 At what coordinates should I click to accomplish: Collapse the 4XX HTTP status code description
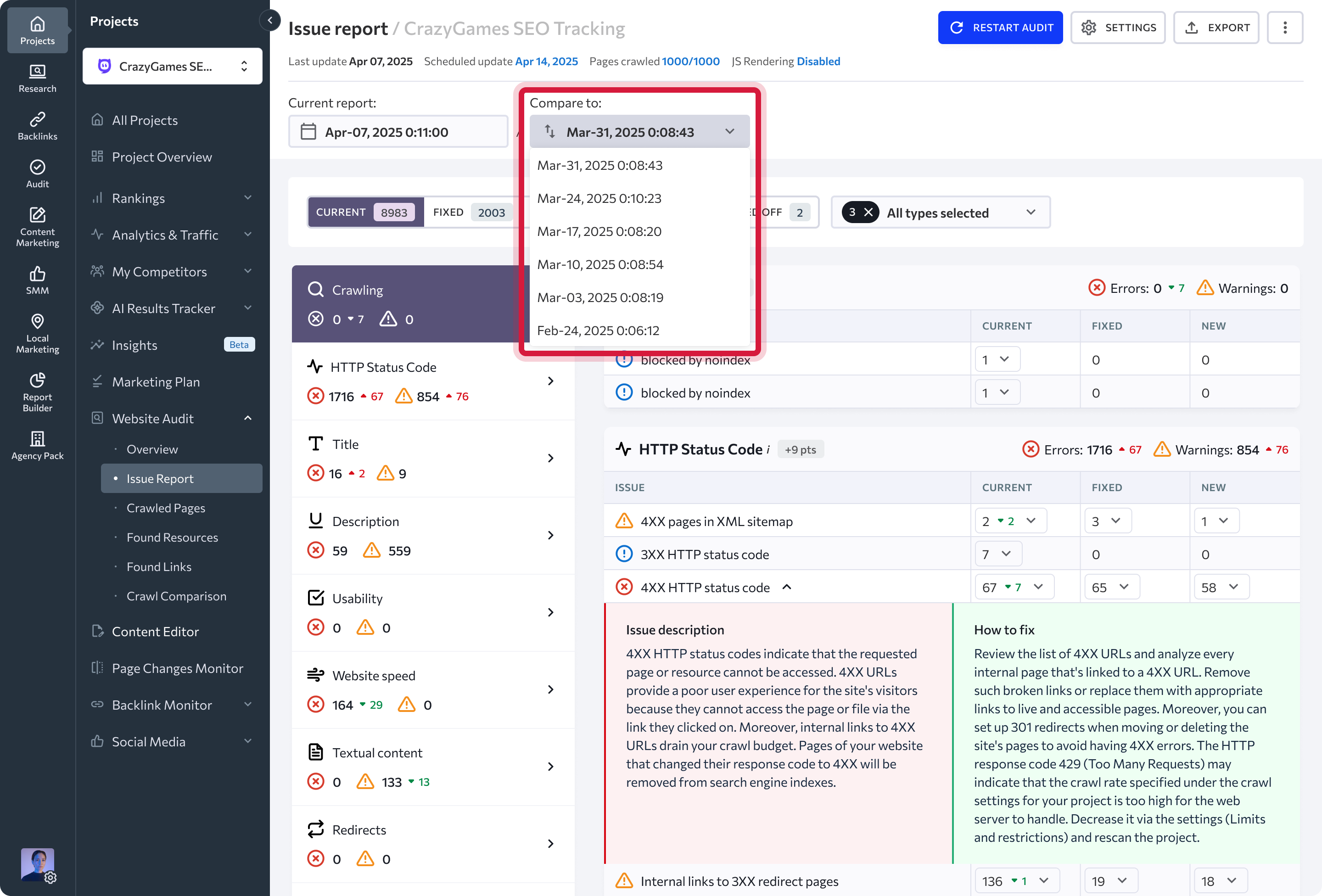786,587
